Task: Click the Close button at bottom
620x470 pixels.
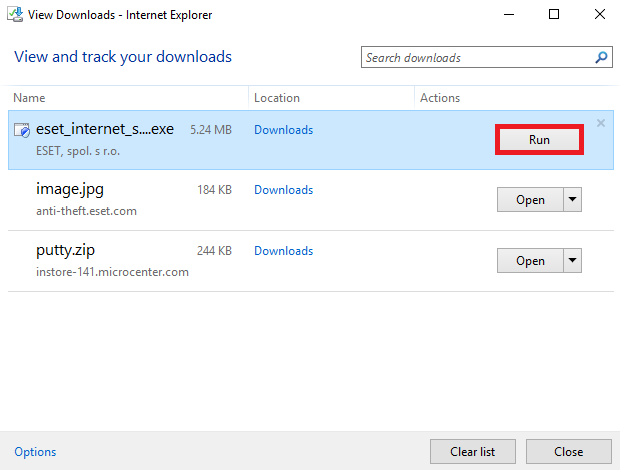Action: point(568,451)
